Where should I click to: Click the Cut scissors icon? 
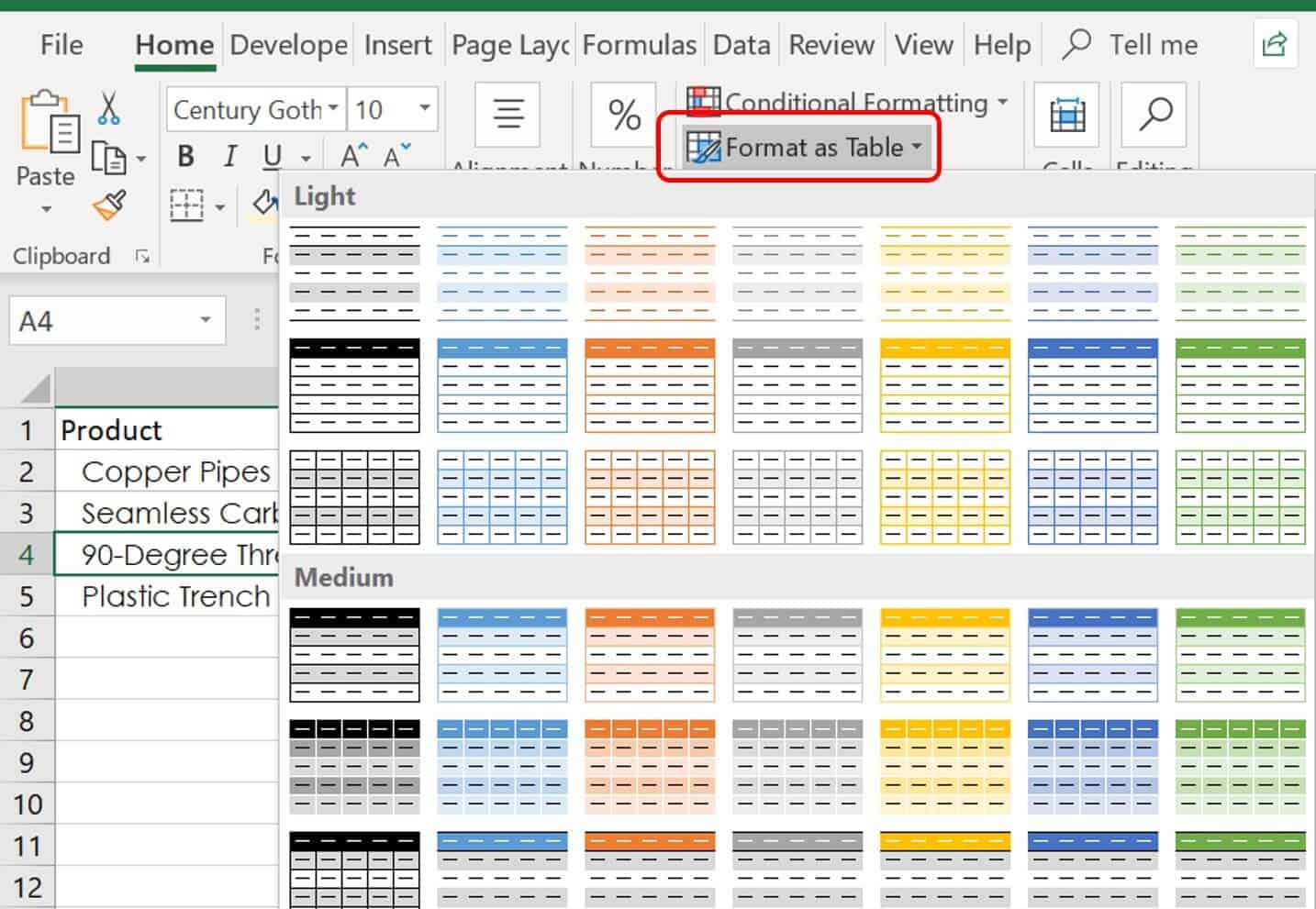pos(108,107)
